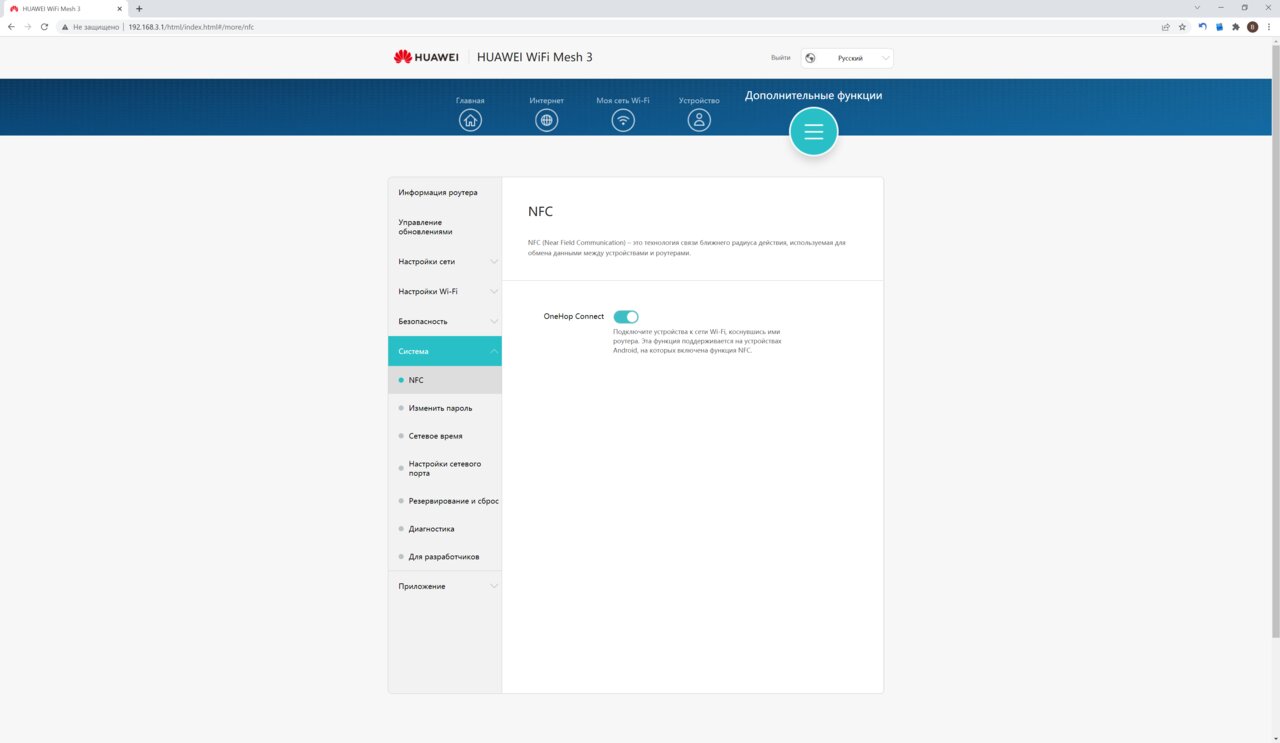Disable the OneHop Connect switch
The width and height of the screenshot is (1280, 743).
626,317
